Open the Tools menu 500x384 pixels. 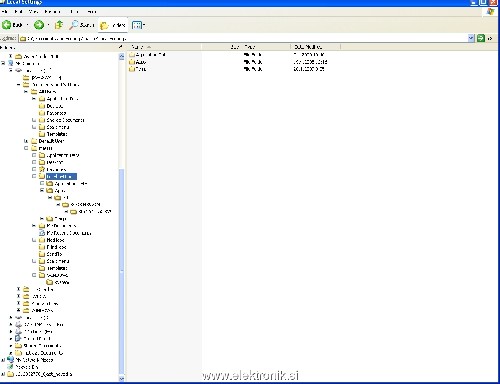[x=74, y=12]
